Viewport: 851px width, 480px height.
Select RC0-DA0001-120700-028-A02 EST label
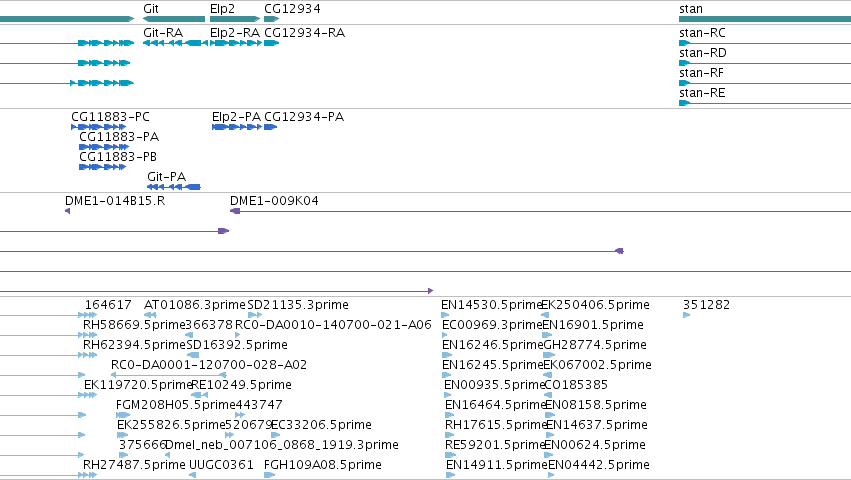point(209,365)
